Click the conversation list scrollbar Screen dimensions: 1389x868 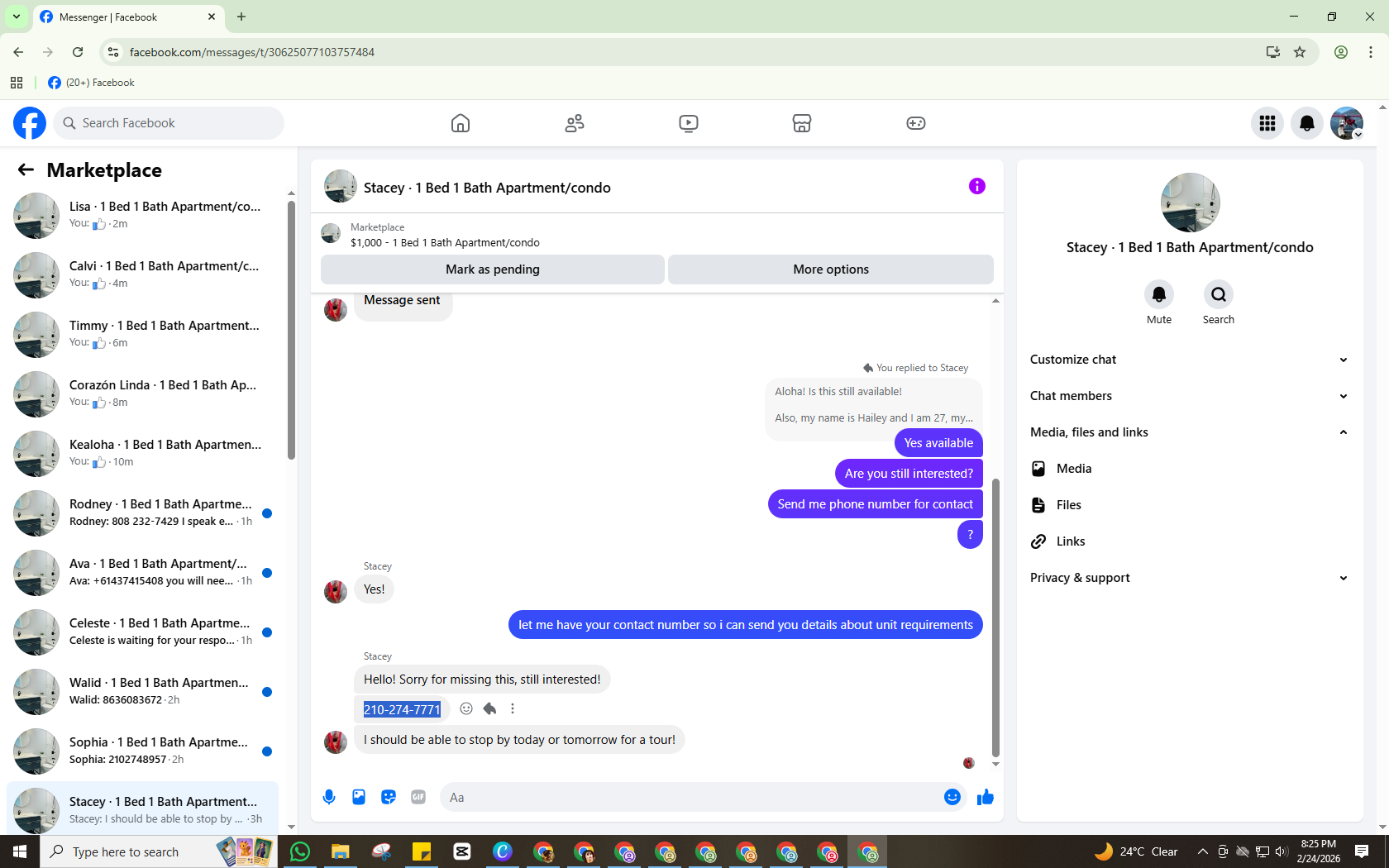(291, 329)
